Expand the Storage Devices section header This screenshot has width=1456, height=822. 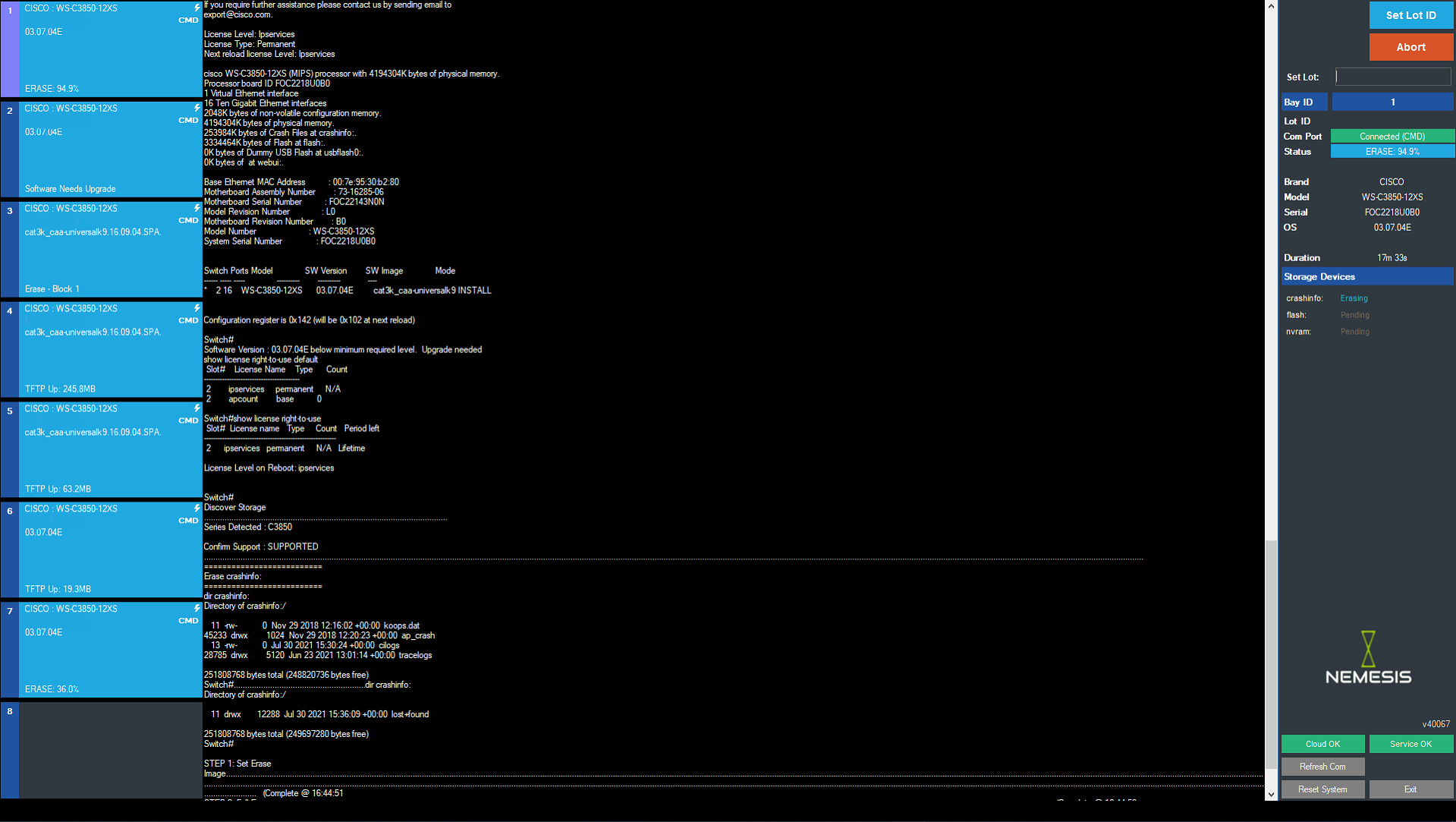click(x=1366, y=276)
